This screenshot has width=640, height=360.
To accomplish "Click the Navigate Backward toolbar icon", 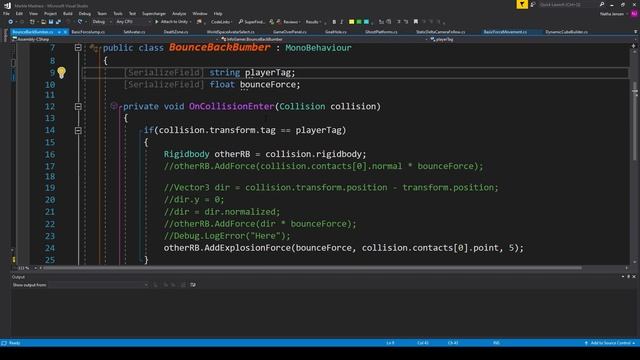I will click(x=11, y=22).
